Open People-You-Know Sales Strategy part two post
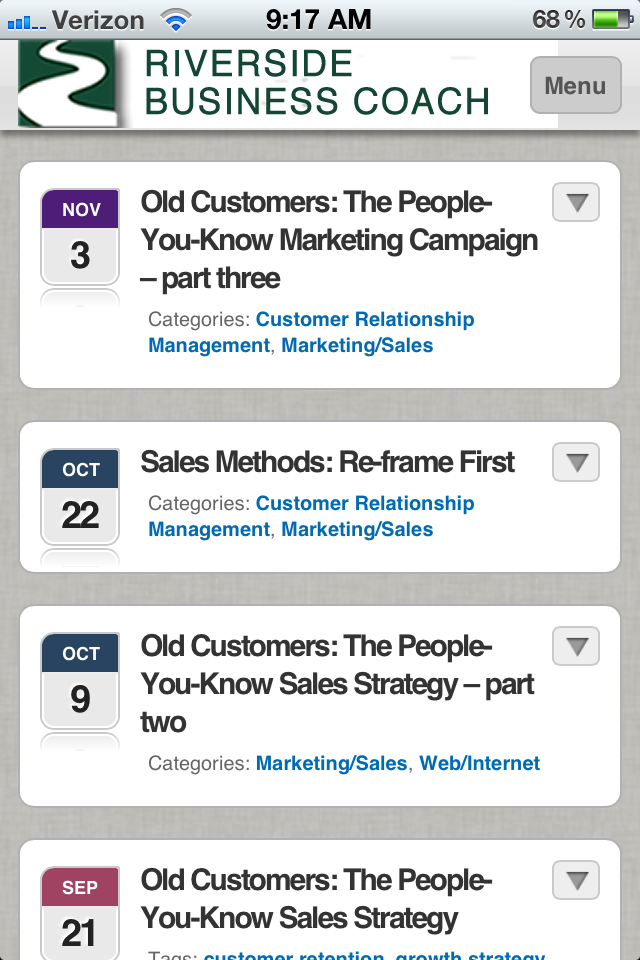Viewport: 640px width, 960px height. point(337,684)
